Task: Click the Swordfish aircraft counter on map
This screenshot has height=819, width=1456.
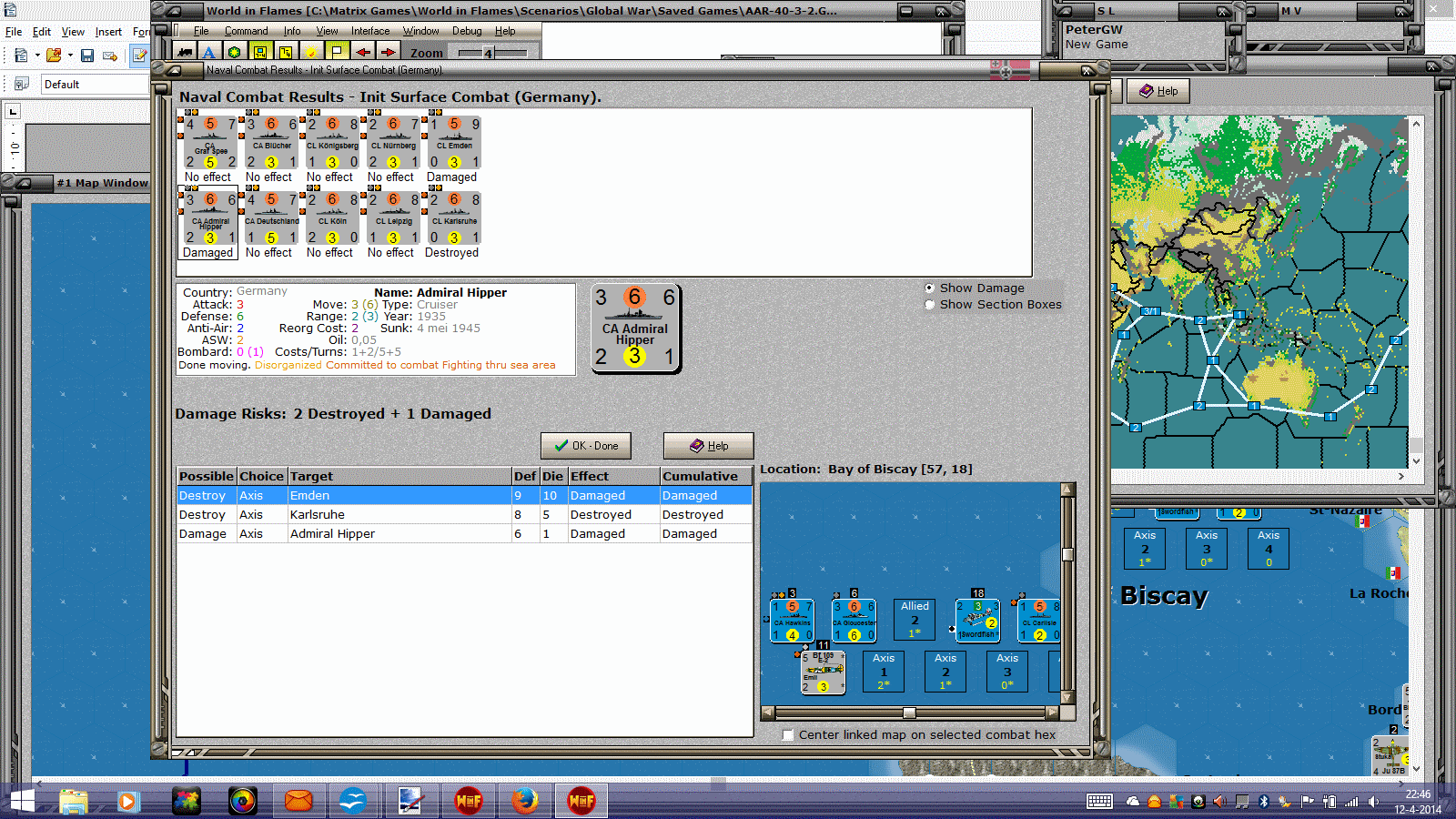Action: (977, 621)
